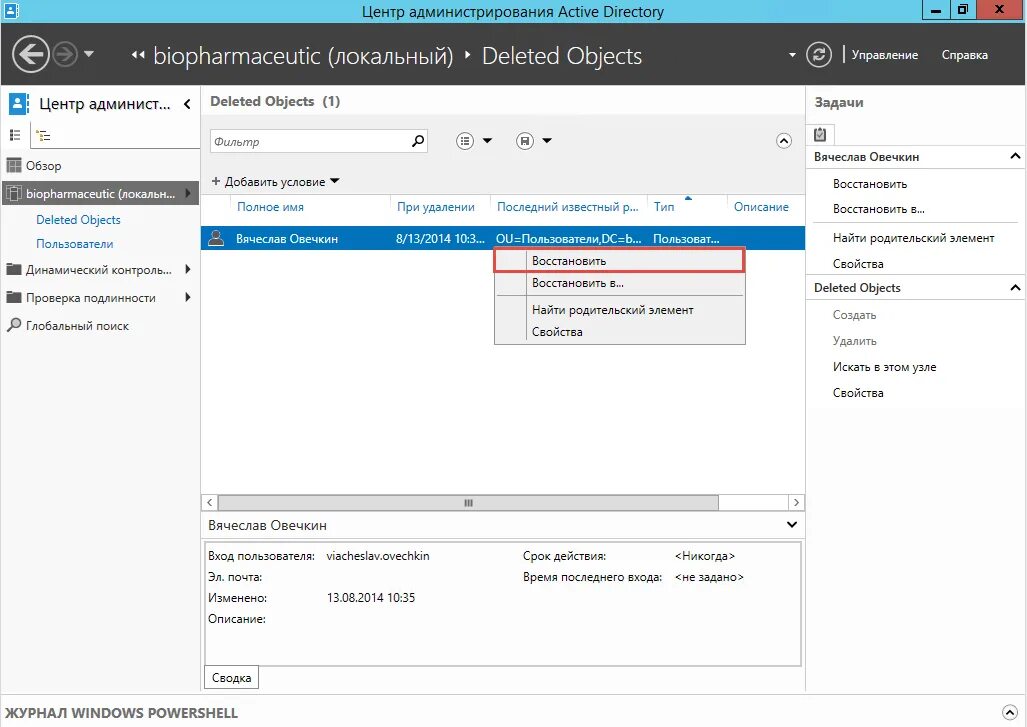Choose Восстановить in context menu
Screen dimensions: 1027x727
click(619, 261)
